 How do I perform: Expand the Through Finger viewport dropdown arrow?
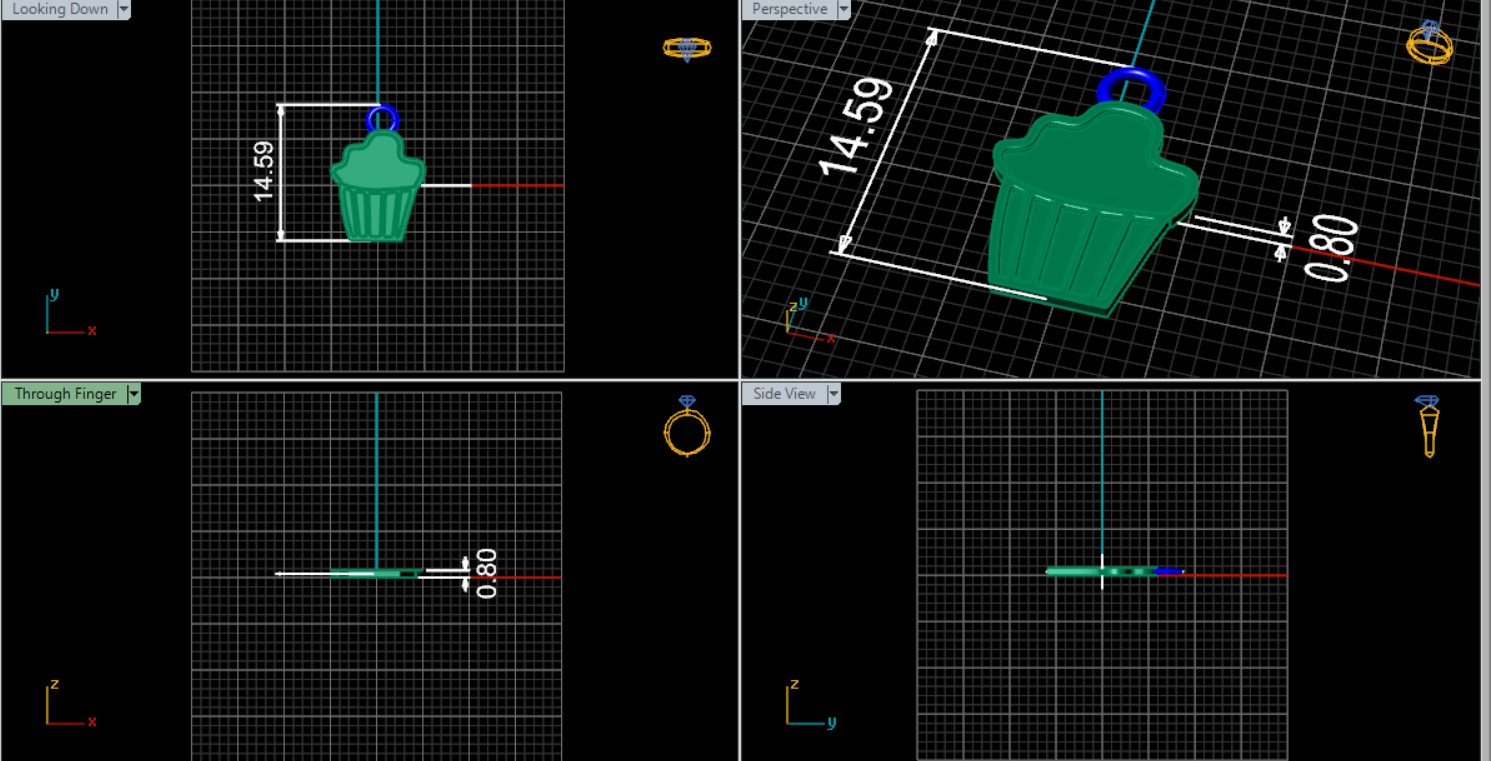(134, 394)
